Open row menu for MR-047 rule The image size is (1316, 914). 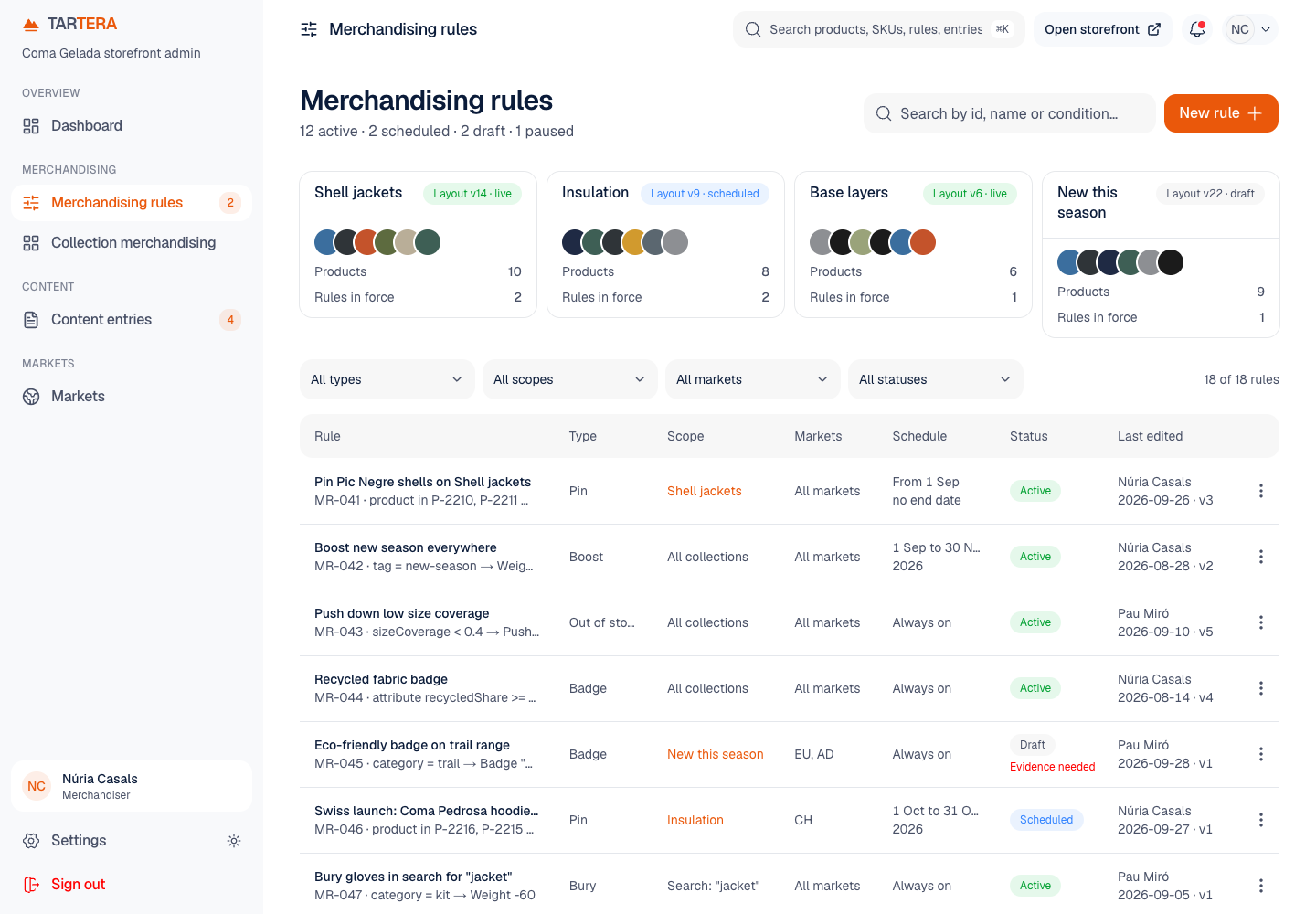tap(1261, 886)
